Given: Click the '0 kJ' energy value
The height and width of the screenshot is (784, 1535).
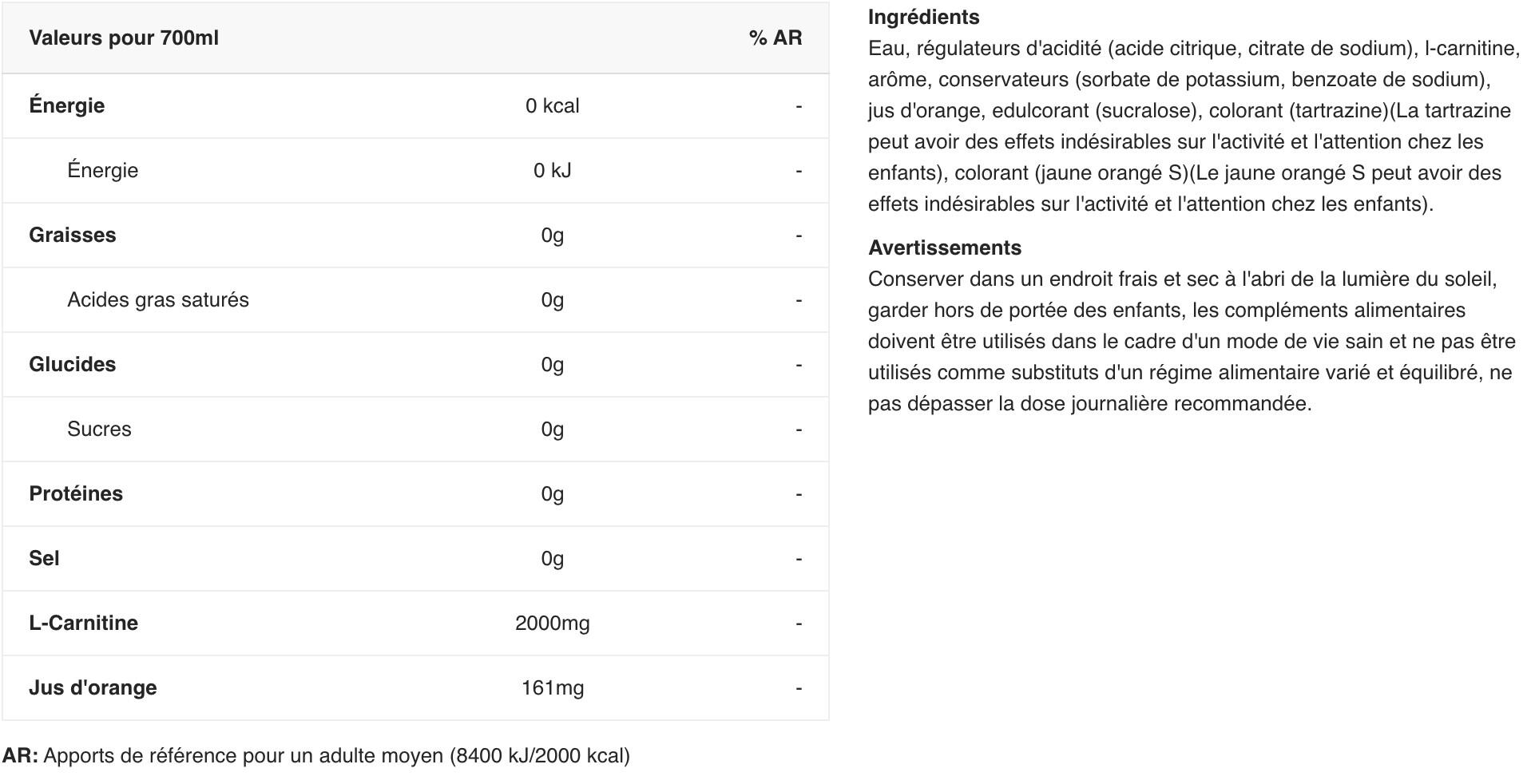Looking at the screenshot, I should tap(553, 171).
